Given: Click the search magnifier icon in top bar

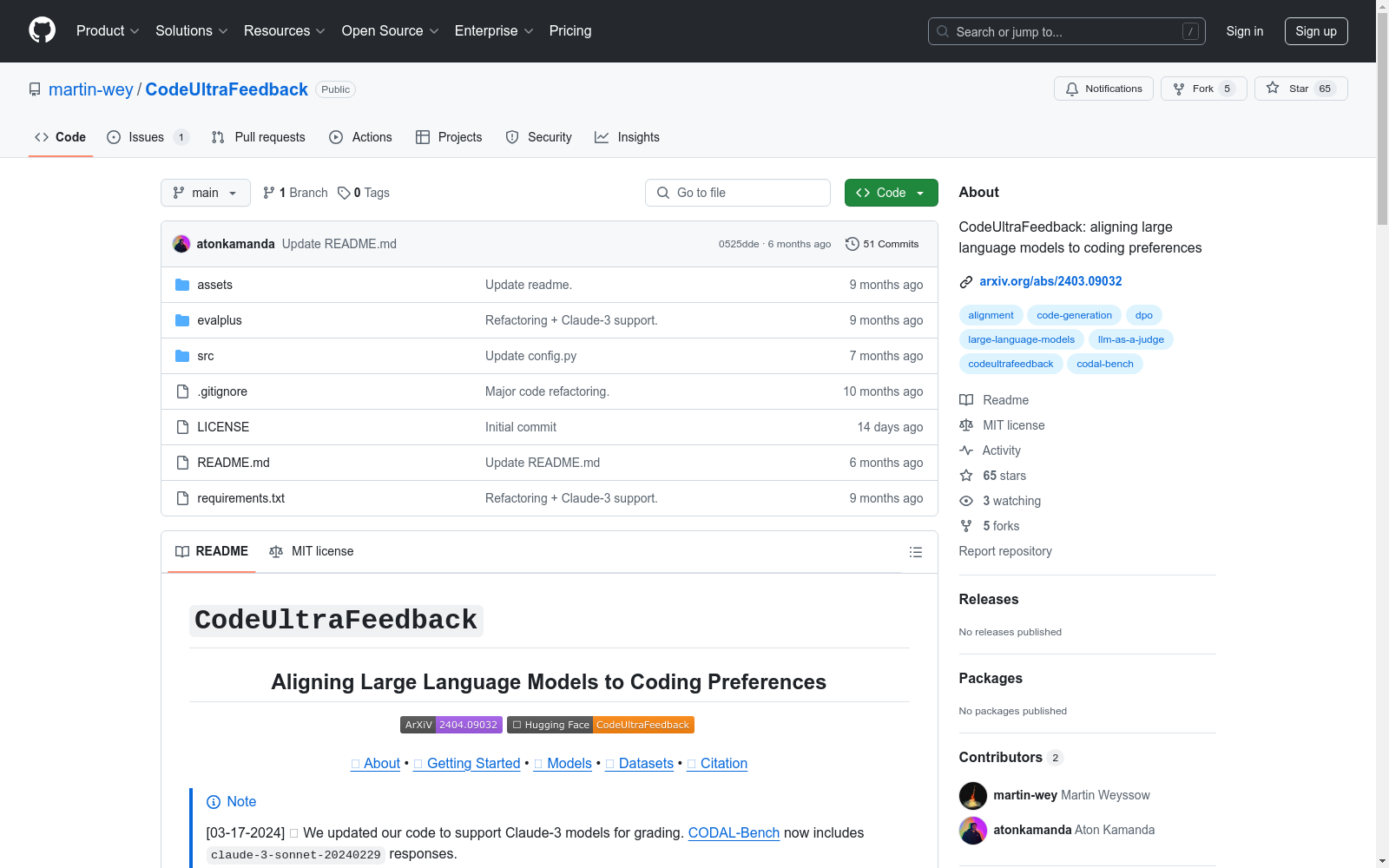Looking at the screenshot, I should click(943, 31).
